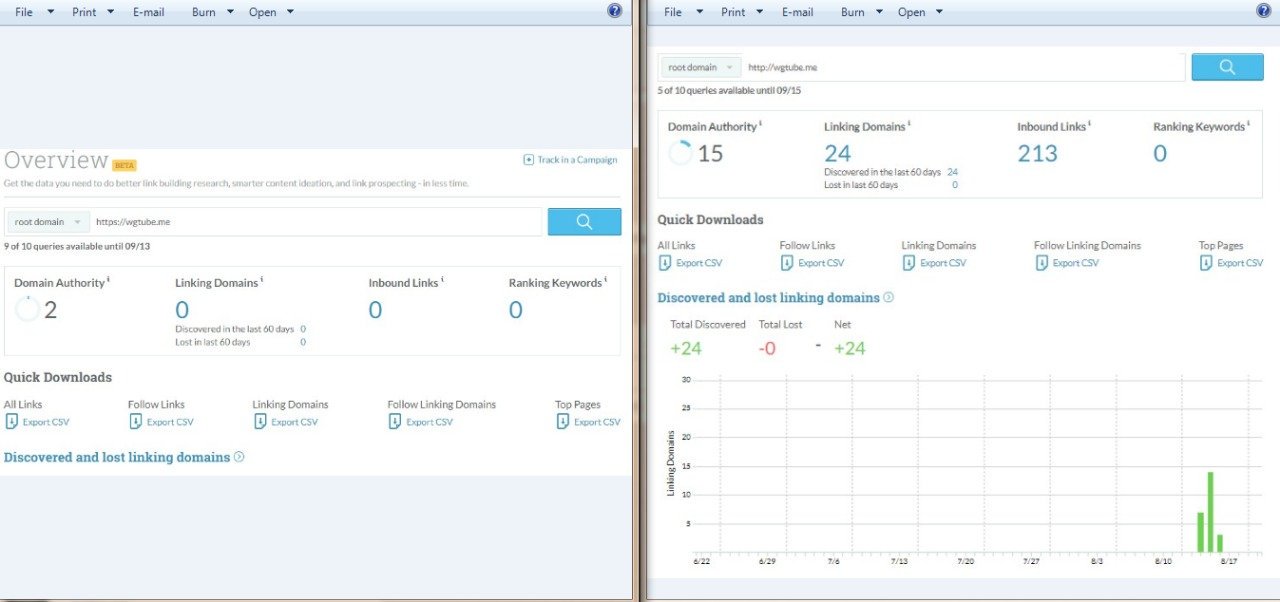Screen dimensions: 1280x602
Task: Click Discovered and lost linking domains, right window
Action: tap(769, 298)
